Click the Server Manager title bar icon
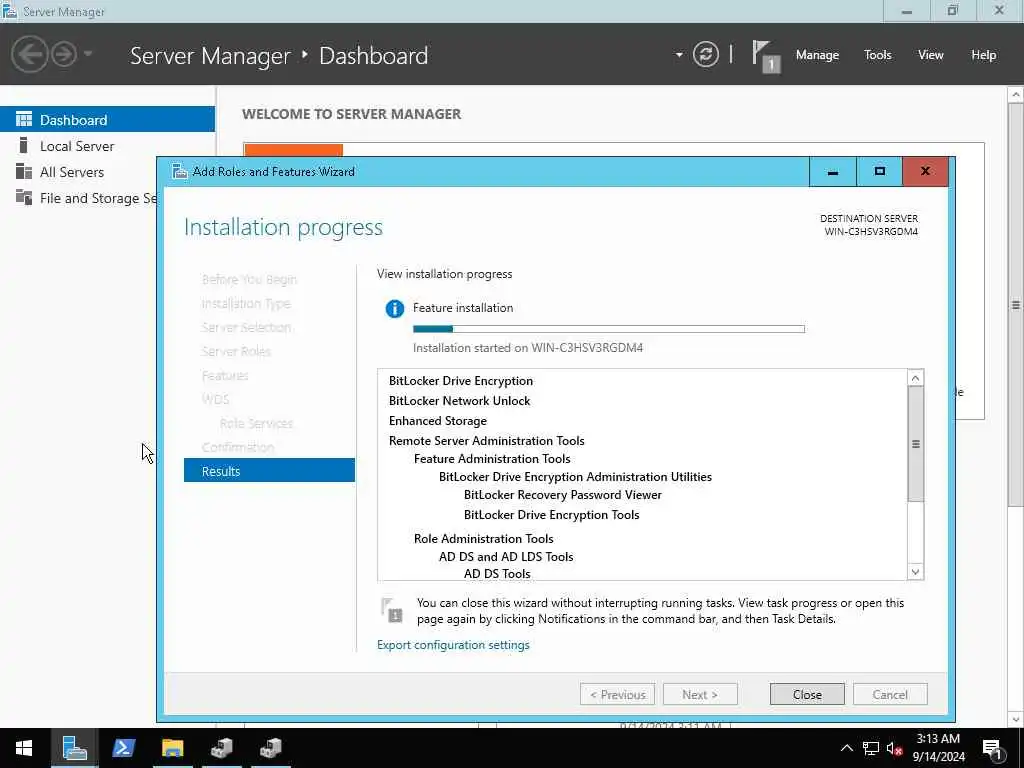Image resolution: width=1024 pixels, height=768 pixels. pos(9,10)
